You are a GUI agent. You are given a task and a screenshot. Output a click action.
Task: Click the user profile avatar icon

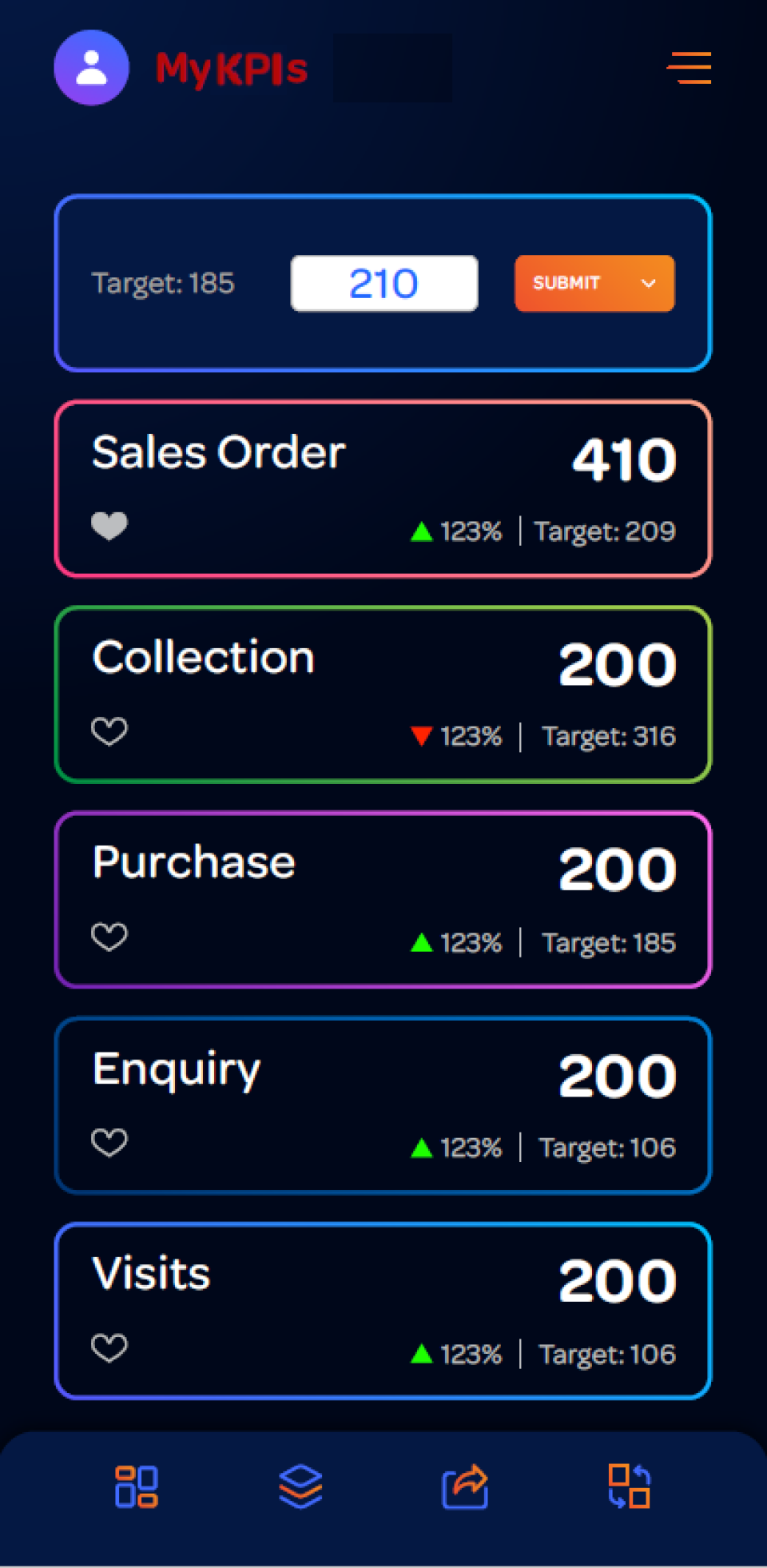[91, 68]
